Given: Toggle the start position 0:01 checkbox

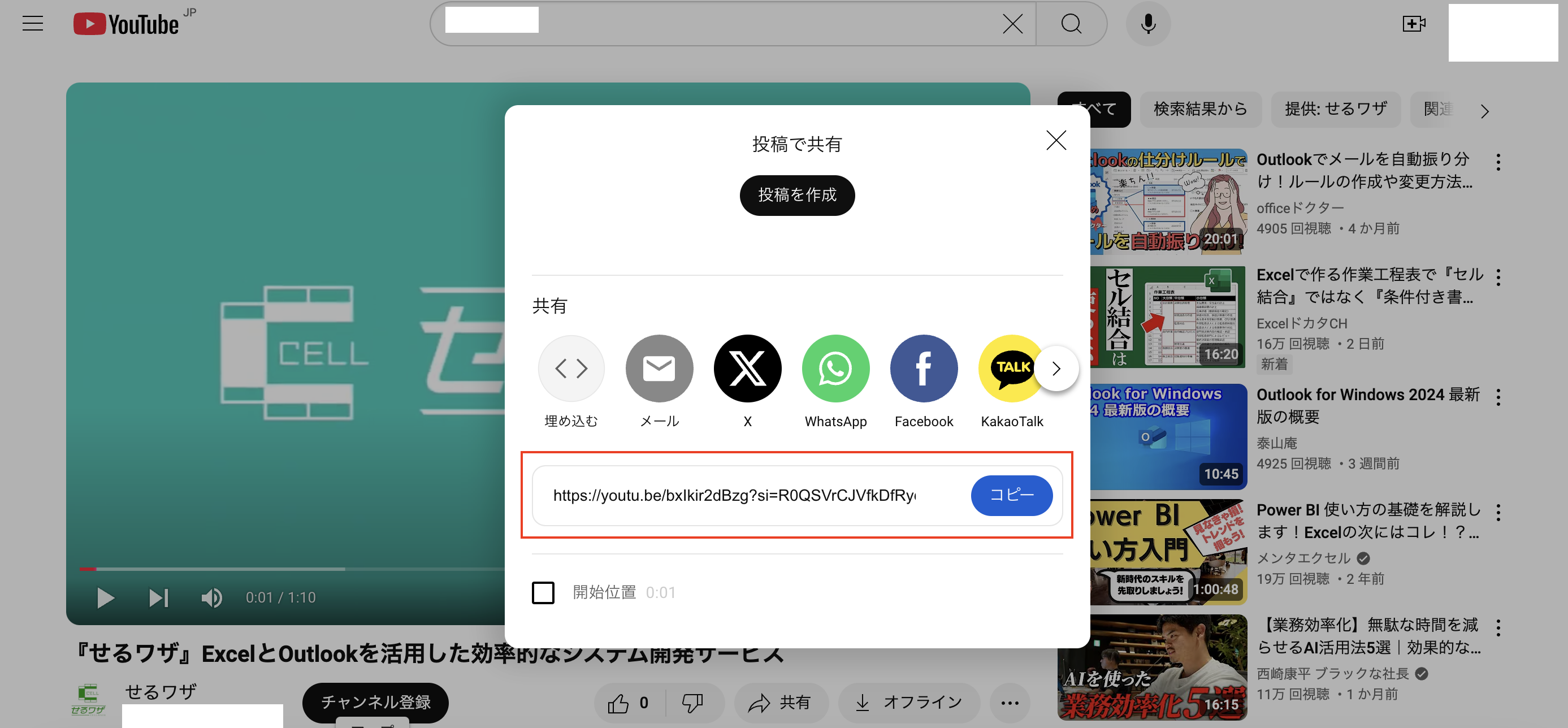Looking at the screenshot, I should click(x=544, y=591).
